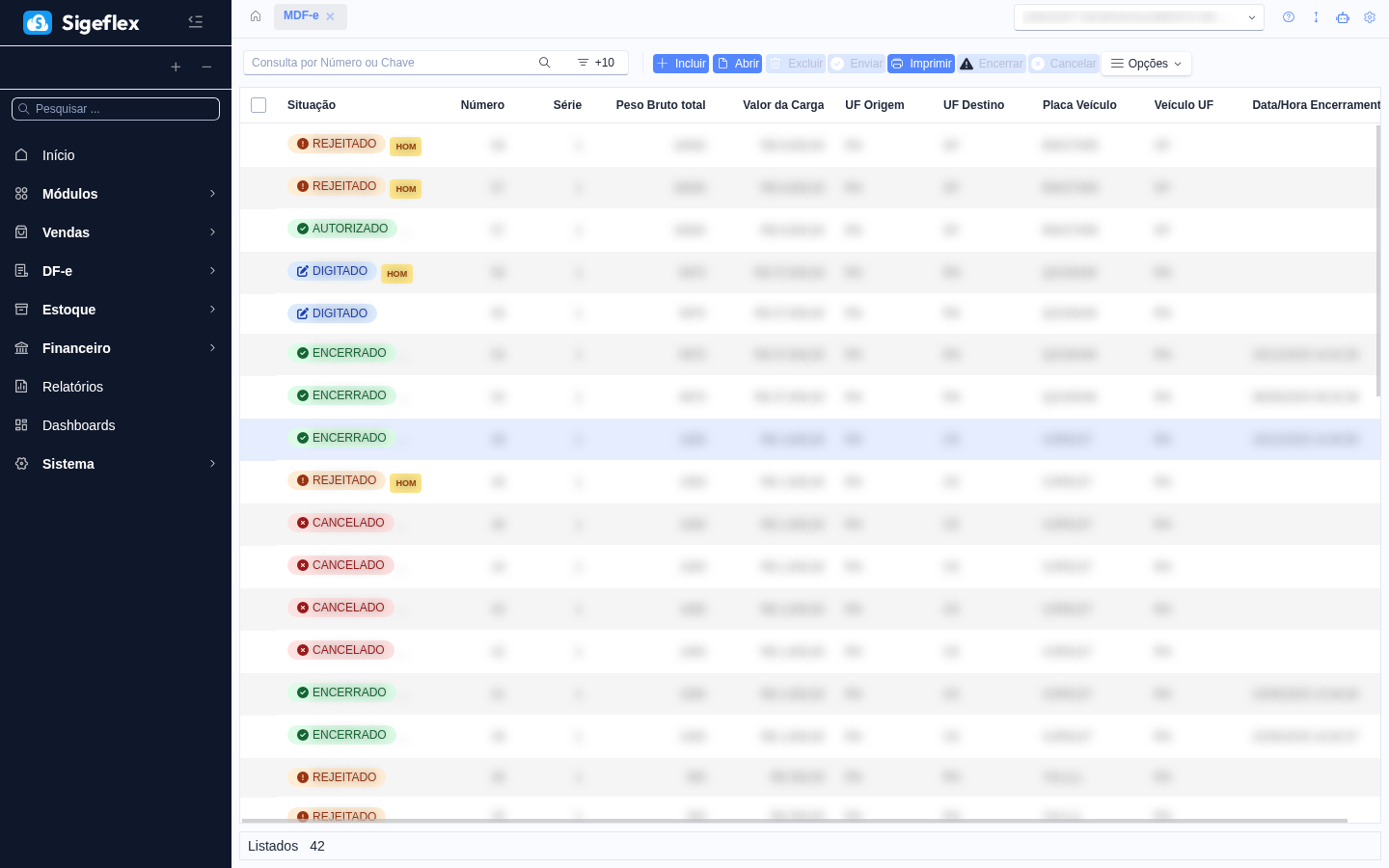Click the Imprimir button

(x=920, y=64)
